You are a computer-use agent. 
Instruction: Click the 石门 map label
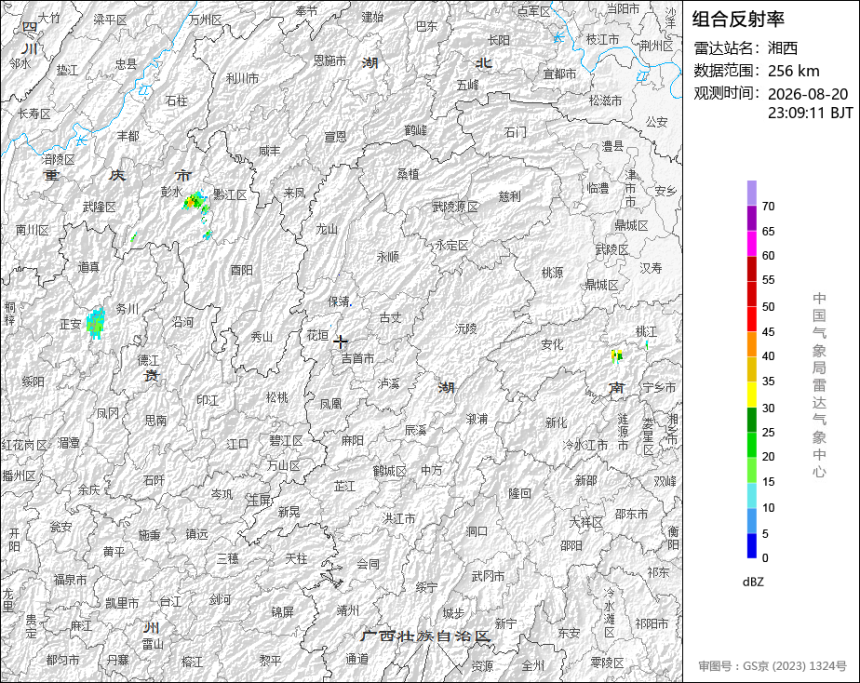click(x=516, y=132)
